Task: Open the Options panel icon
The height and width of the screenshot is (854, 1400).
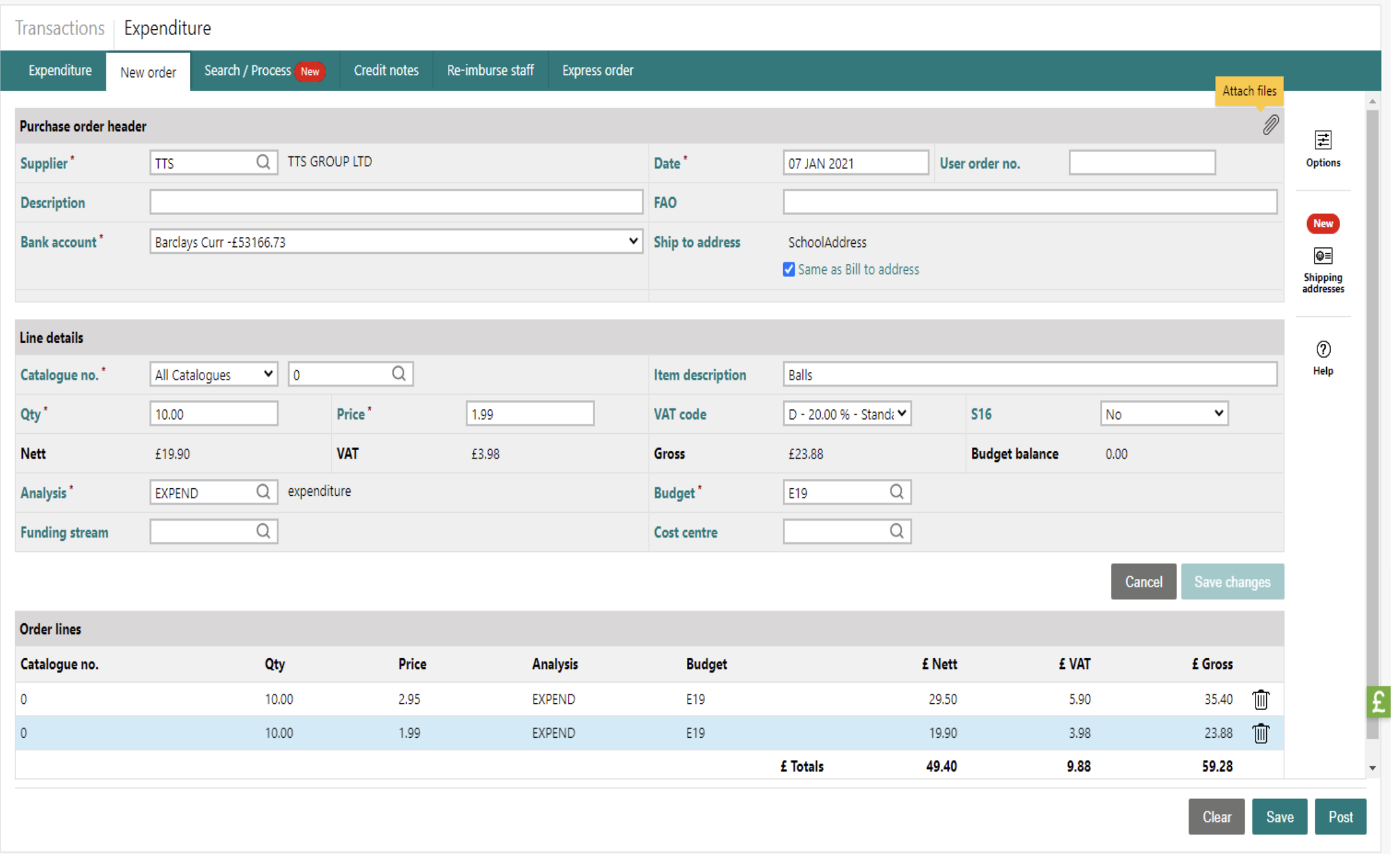Action: click(x=1322, y=141)
